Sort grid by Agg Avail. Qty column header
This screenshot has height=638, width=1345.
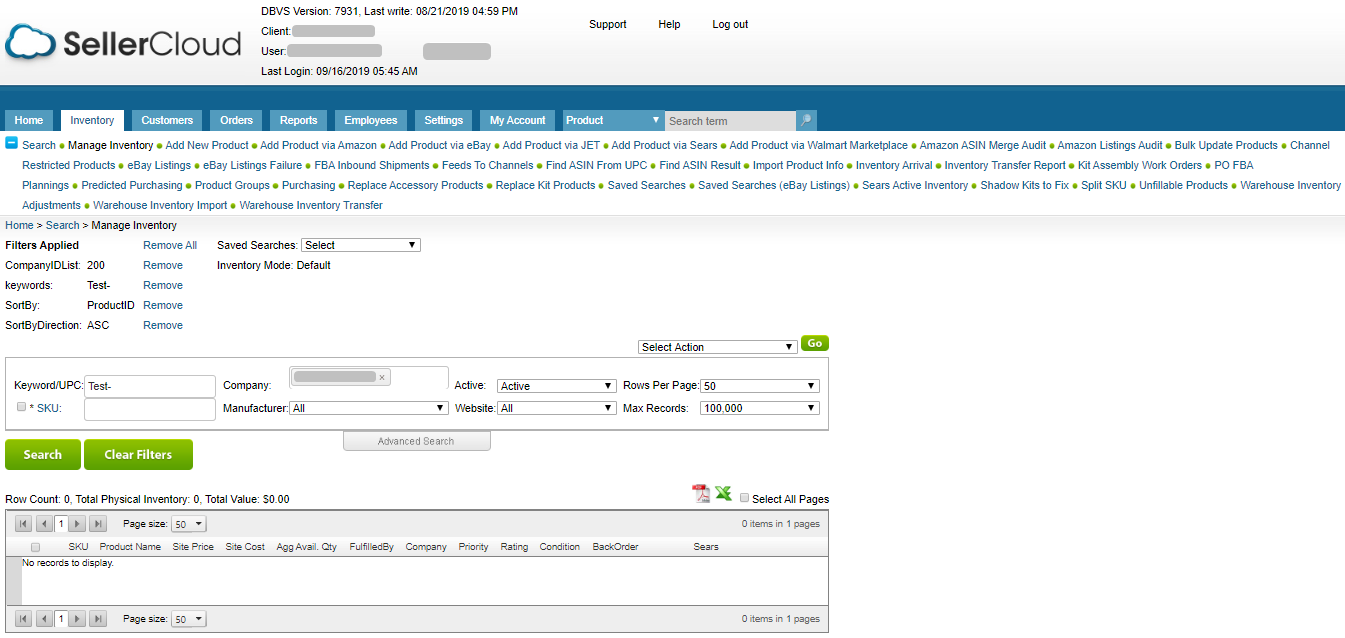coord(307,547)
